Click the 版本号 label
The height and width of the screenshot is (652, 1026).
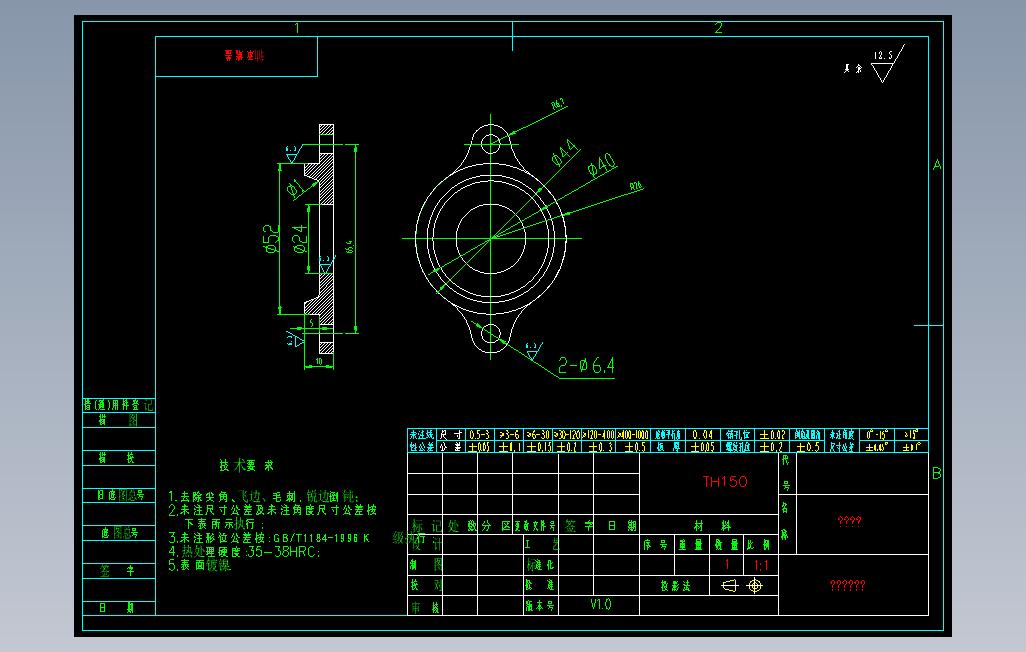[x=540, y=606]
